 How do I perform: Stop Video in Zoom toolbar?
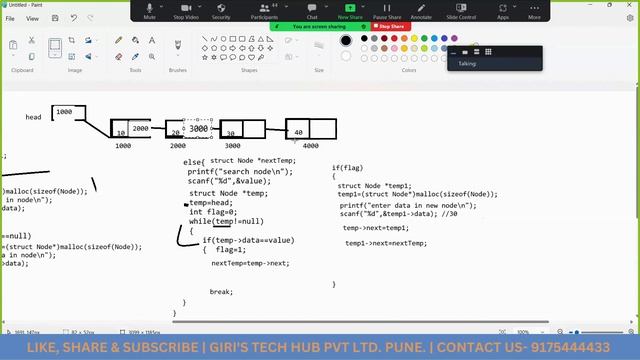pyautogui.click(x=186, y=11)
